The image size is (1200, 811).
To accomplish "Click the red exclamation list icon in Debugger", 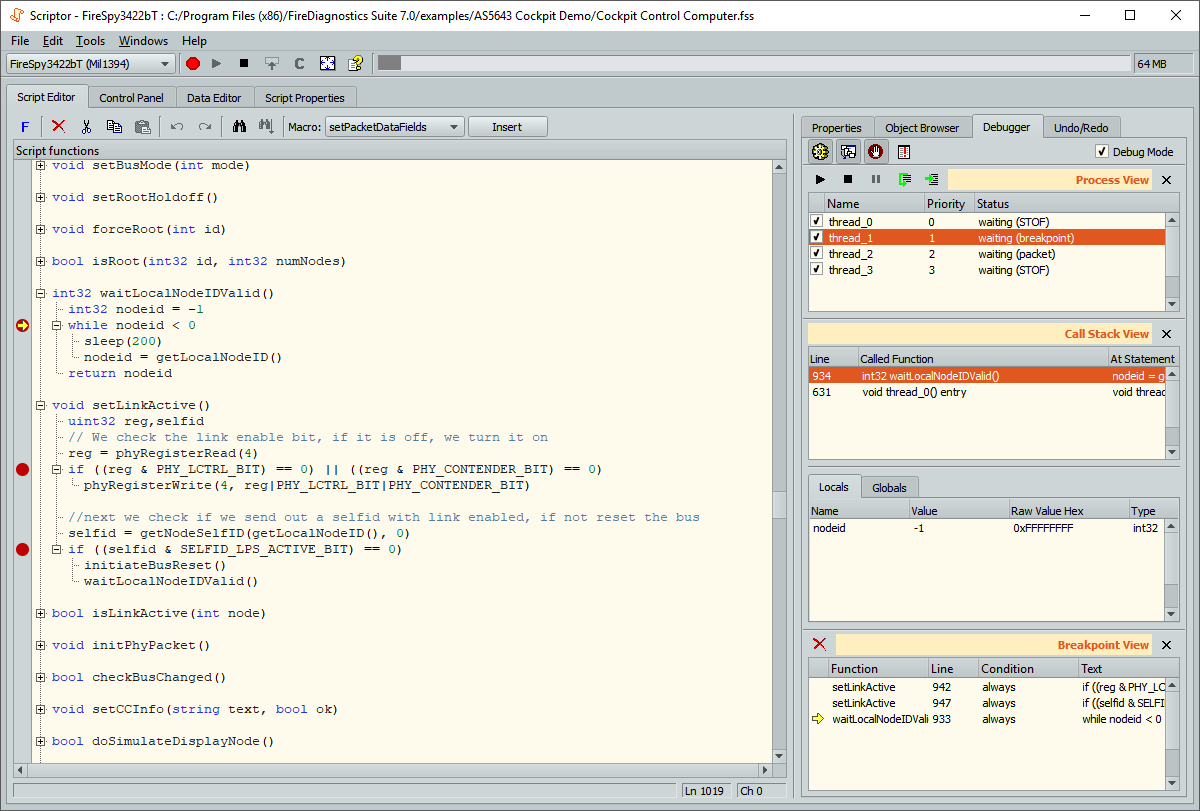I will click(x=904, y=152).
